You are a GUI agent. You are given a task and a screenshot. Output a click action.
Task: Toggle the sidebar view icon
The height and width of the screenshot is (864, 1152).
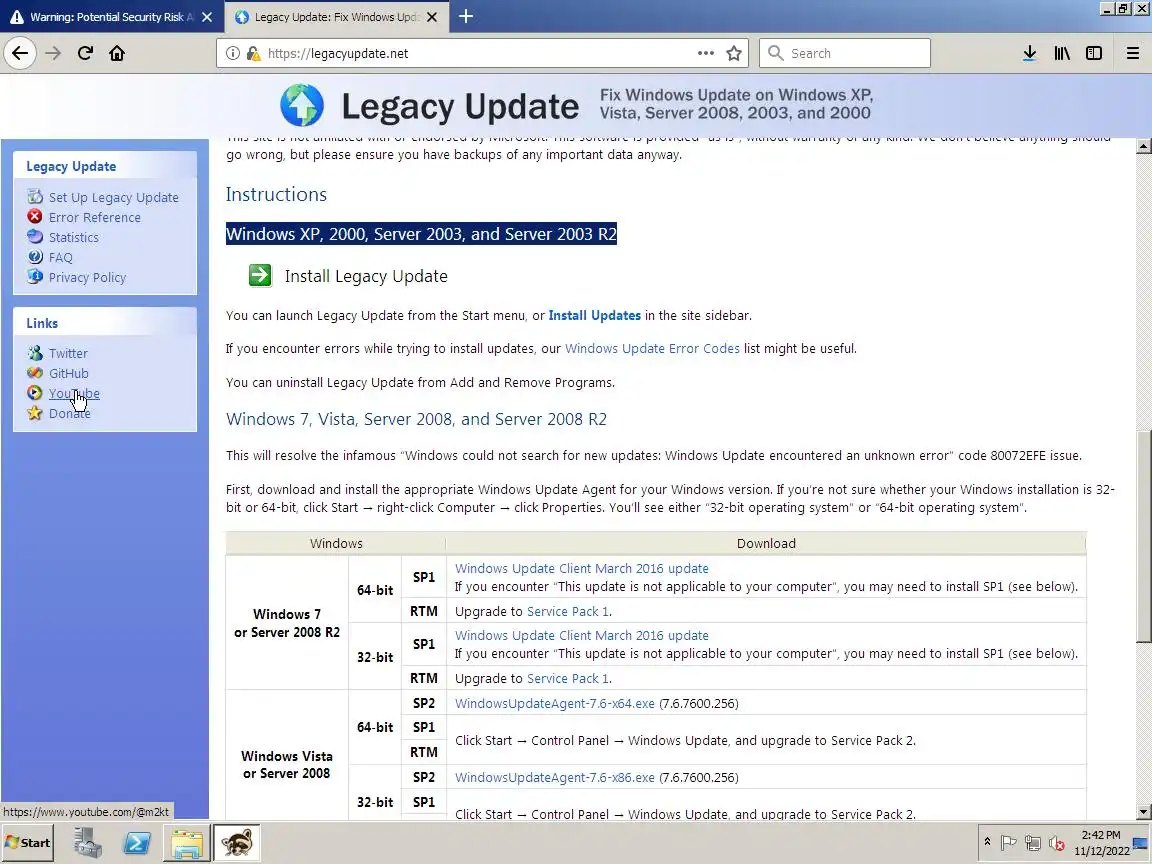coord(1094,53)
